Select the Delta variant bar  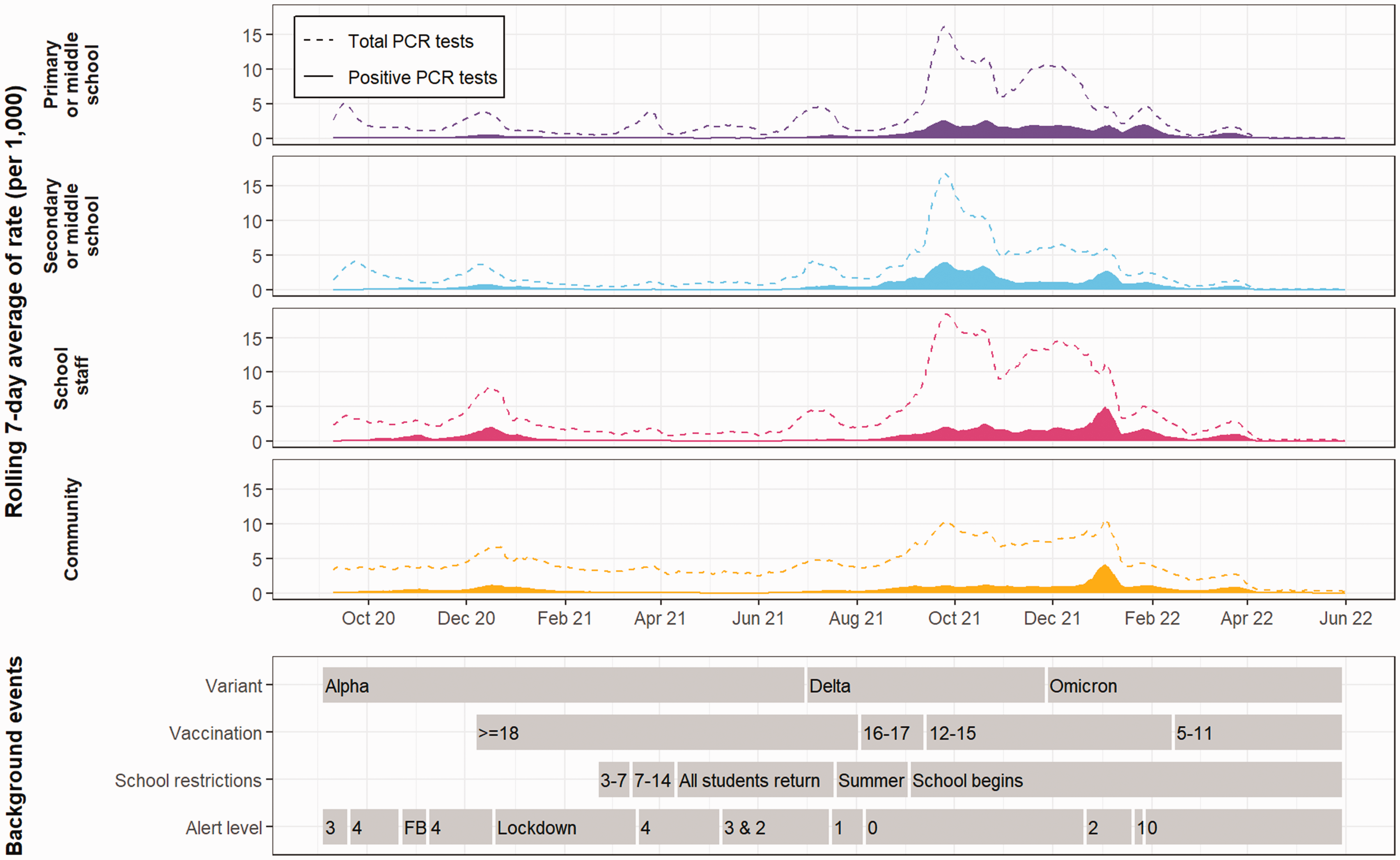tap(925, 686)
